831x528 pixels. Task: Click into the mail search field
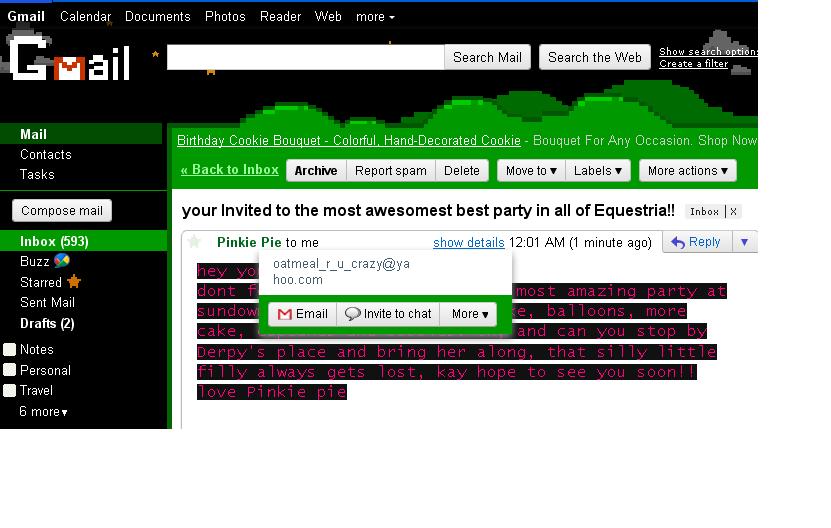tap(305, 57)
